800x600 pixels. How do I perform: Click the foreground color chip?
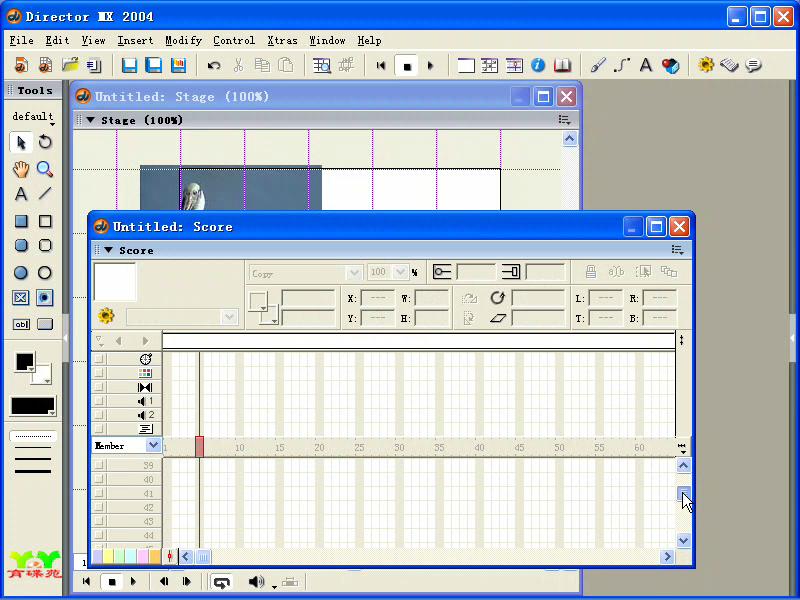(x=24, y=361)
